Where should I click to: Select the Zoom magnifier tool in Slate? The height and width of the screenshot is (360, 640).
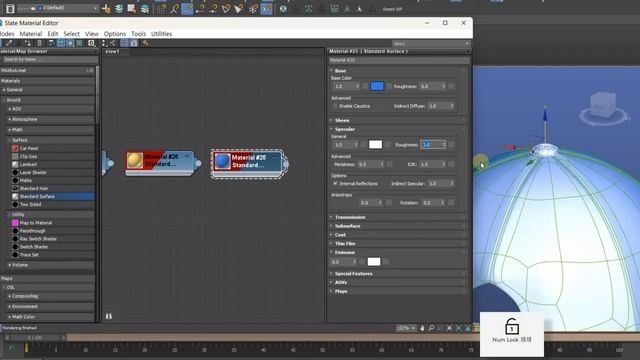[431, 328]
